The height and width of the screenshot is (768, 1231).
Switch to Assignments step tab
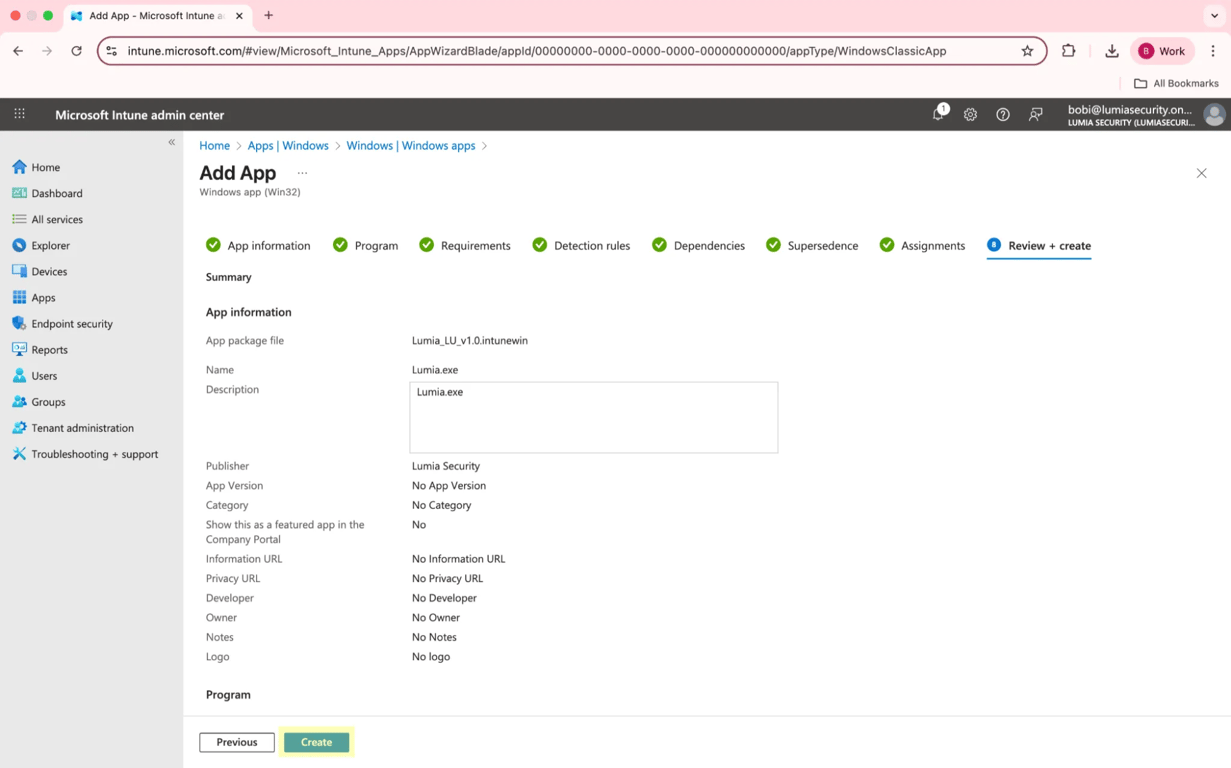922,245
